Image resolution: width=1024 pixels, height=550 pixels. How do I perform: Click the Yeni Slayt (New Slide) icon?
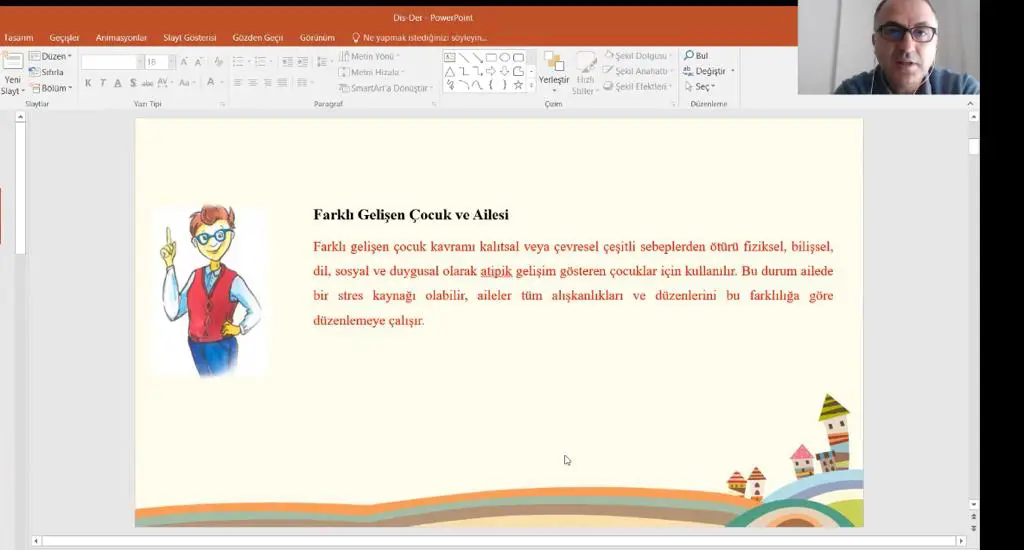pyautogui.click(x=12, y=64)
